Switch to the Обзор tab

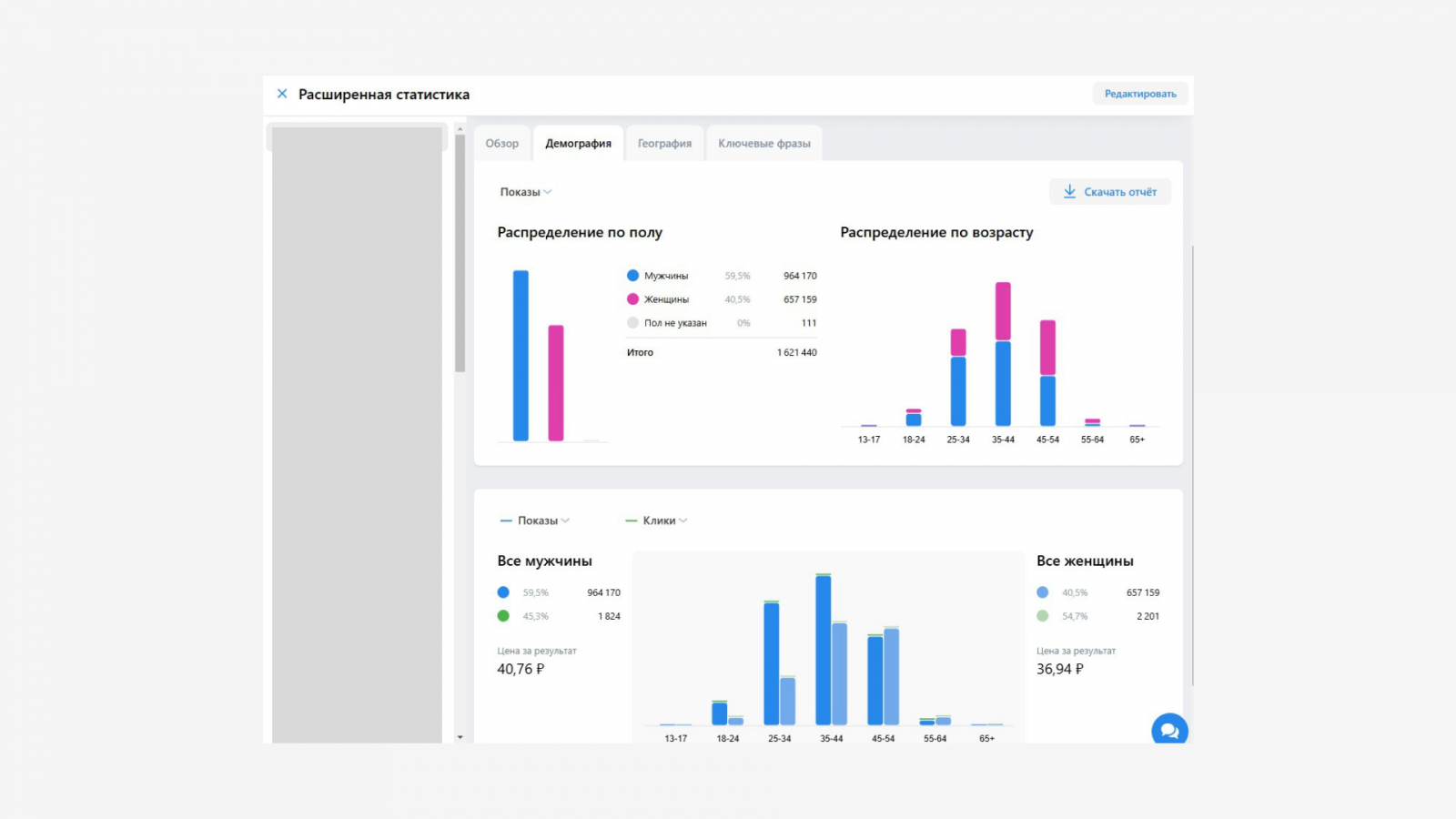[501, 144]
